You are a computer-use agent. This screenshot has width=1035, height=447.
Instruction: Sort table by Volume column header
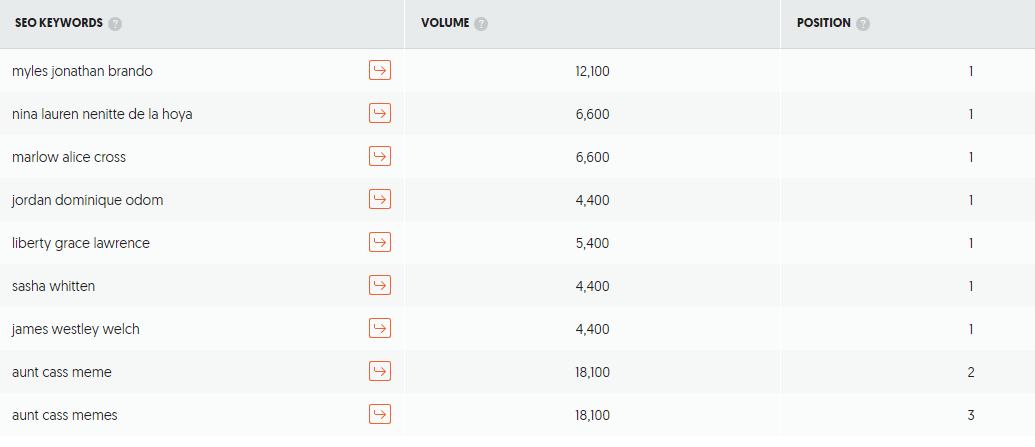point(445,23)
